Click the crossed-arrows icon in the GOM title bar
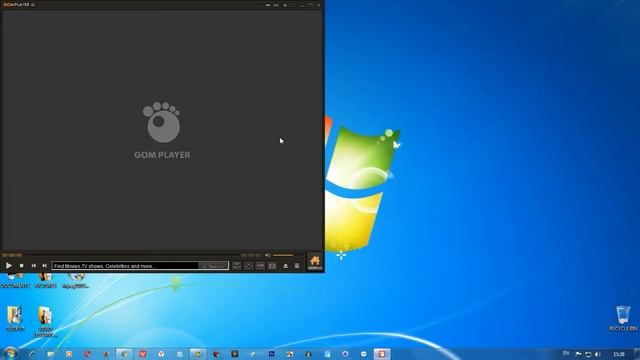The width and height of the screenshot is (640, 360). pyautogui.click(x=276, y=5)
